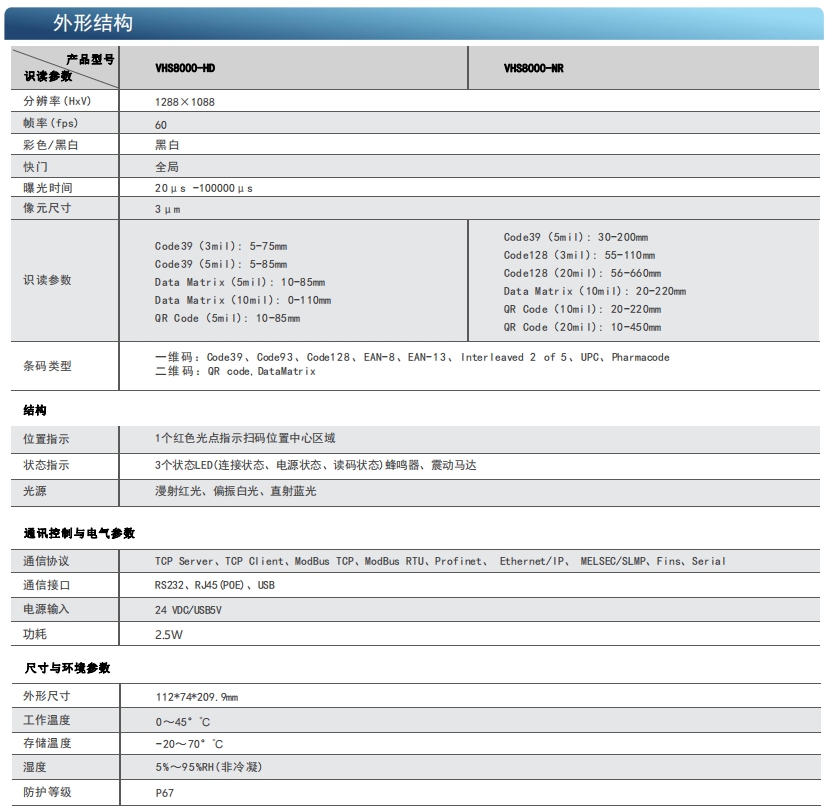Click the 光源 row label
The image size is (827, 812).
pos(35,491)
